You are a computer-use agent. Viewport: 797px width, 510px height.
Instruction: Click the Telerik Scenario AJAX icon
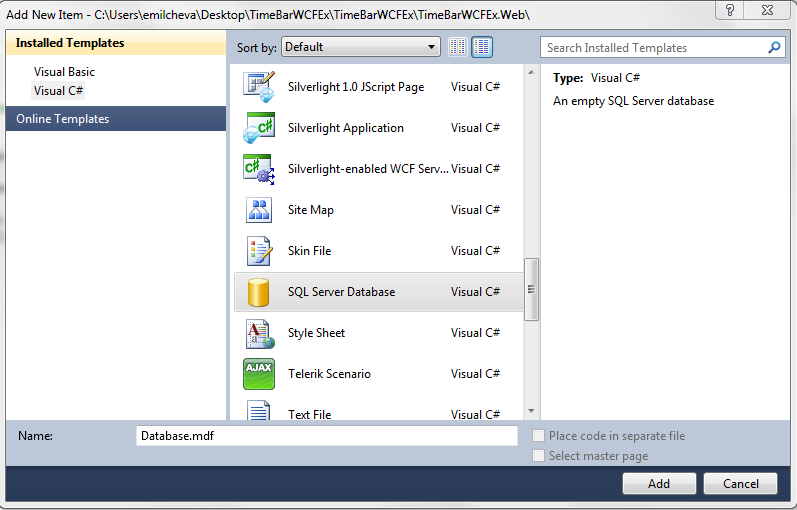[x=259, y=374]
